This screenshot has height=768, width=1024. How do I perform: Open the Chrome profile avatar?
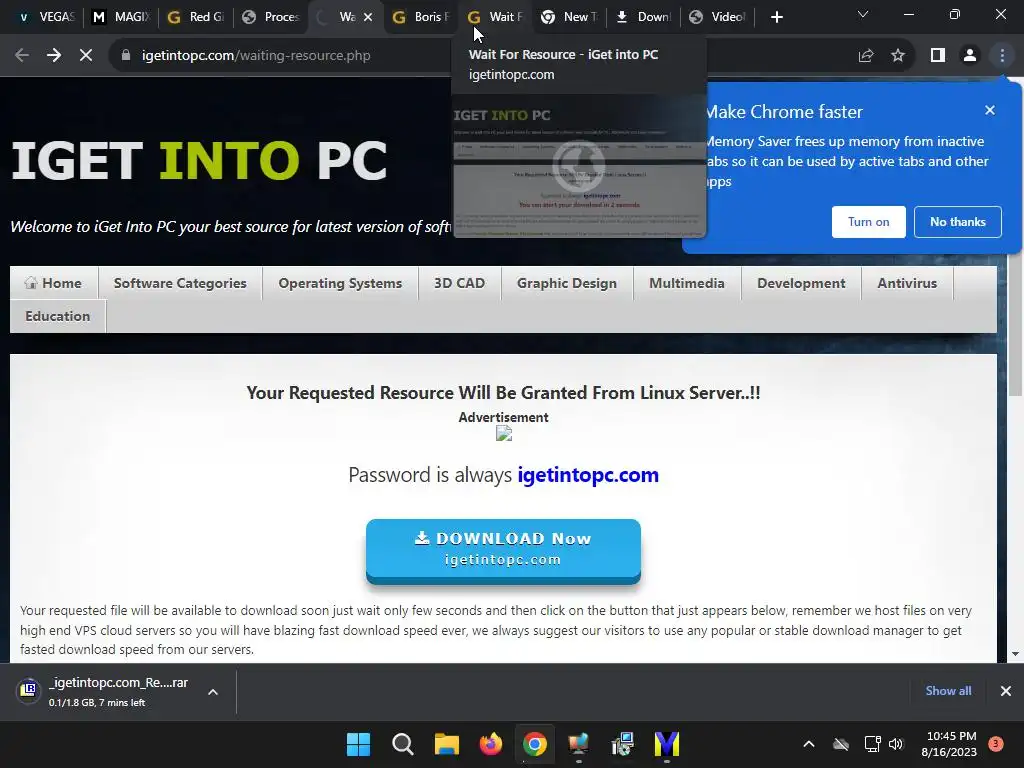coord(970,56)
